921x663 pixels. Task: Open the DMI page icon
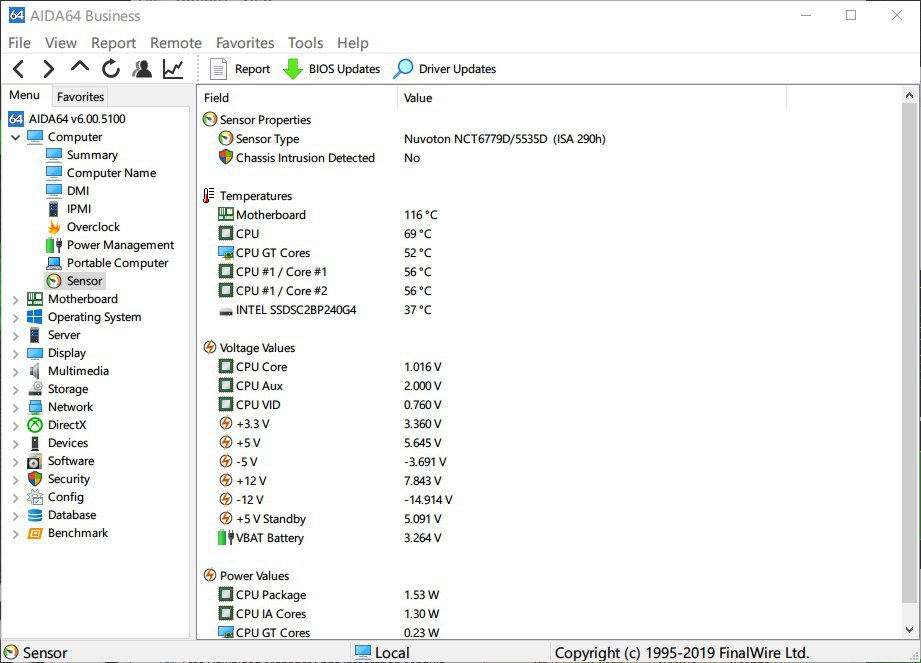[x=54, y=191]
